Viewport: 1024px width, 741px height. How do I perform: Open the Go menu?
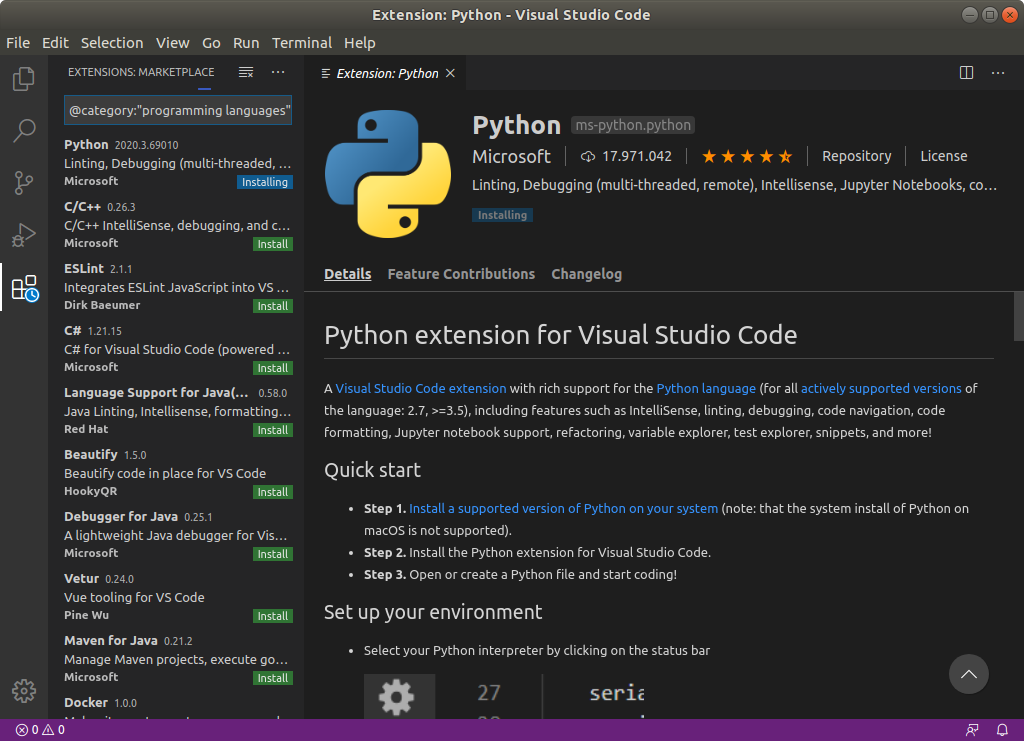(211, 43)
